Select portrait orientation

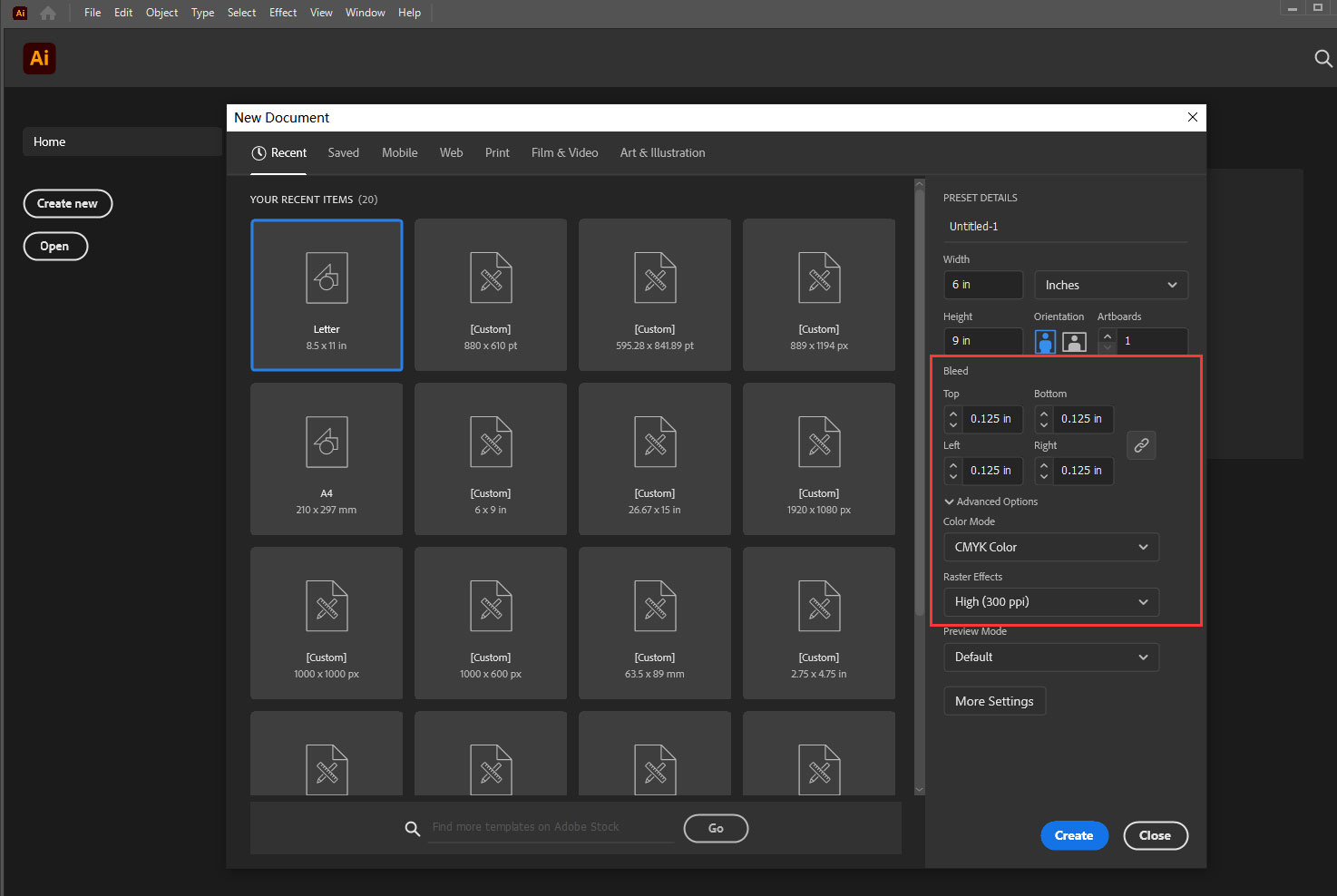1045,342
